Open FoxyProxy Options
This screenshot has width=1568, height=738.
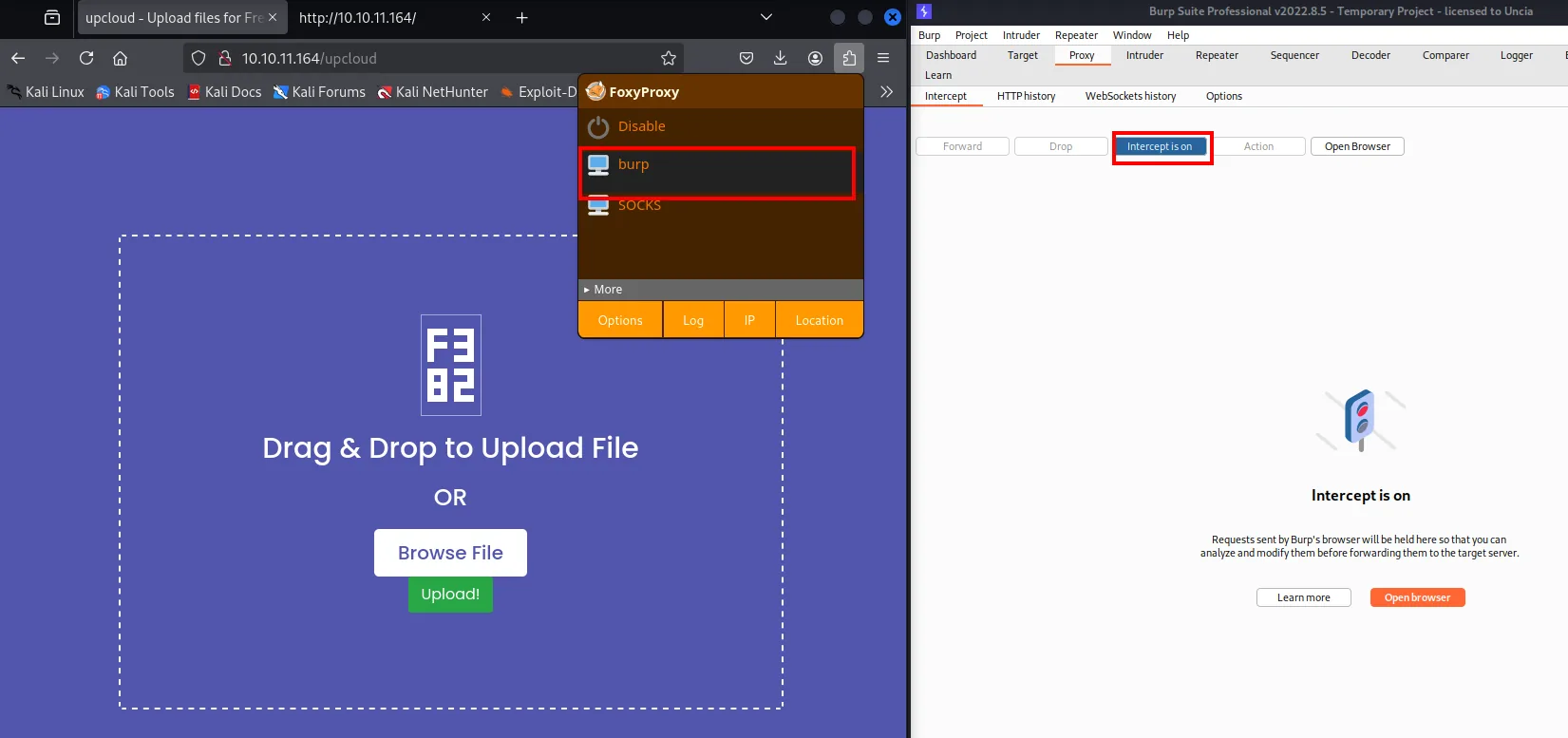click(620, 320)
